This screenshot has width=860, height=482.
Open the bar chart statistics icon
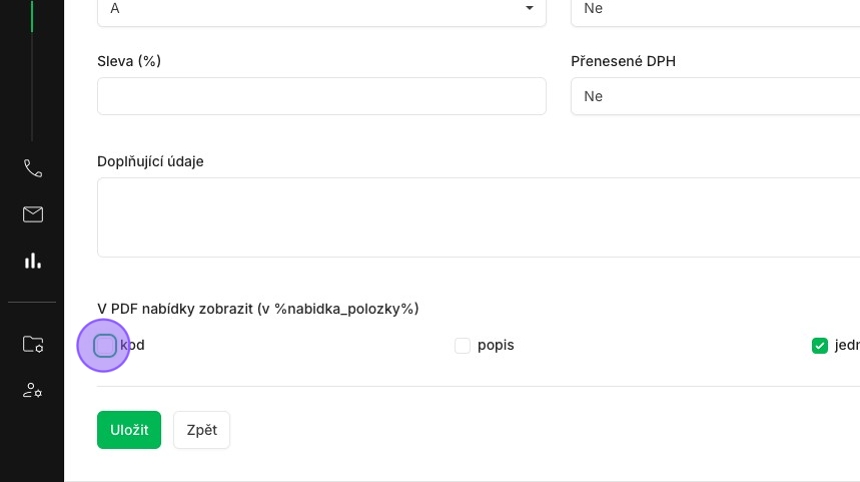tap(33, 260)
